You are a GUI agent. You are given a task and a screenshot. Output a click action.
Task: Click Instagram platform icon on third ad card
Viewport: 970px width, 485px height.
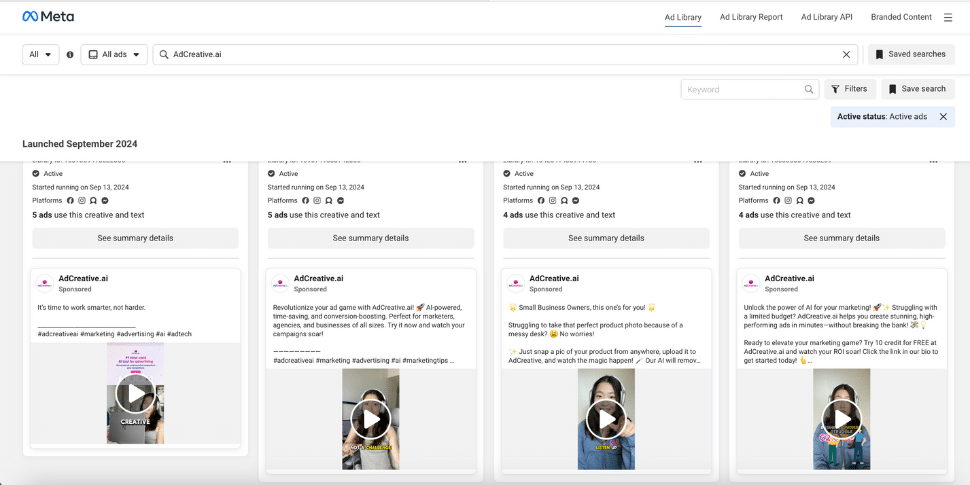(552, 200)
